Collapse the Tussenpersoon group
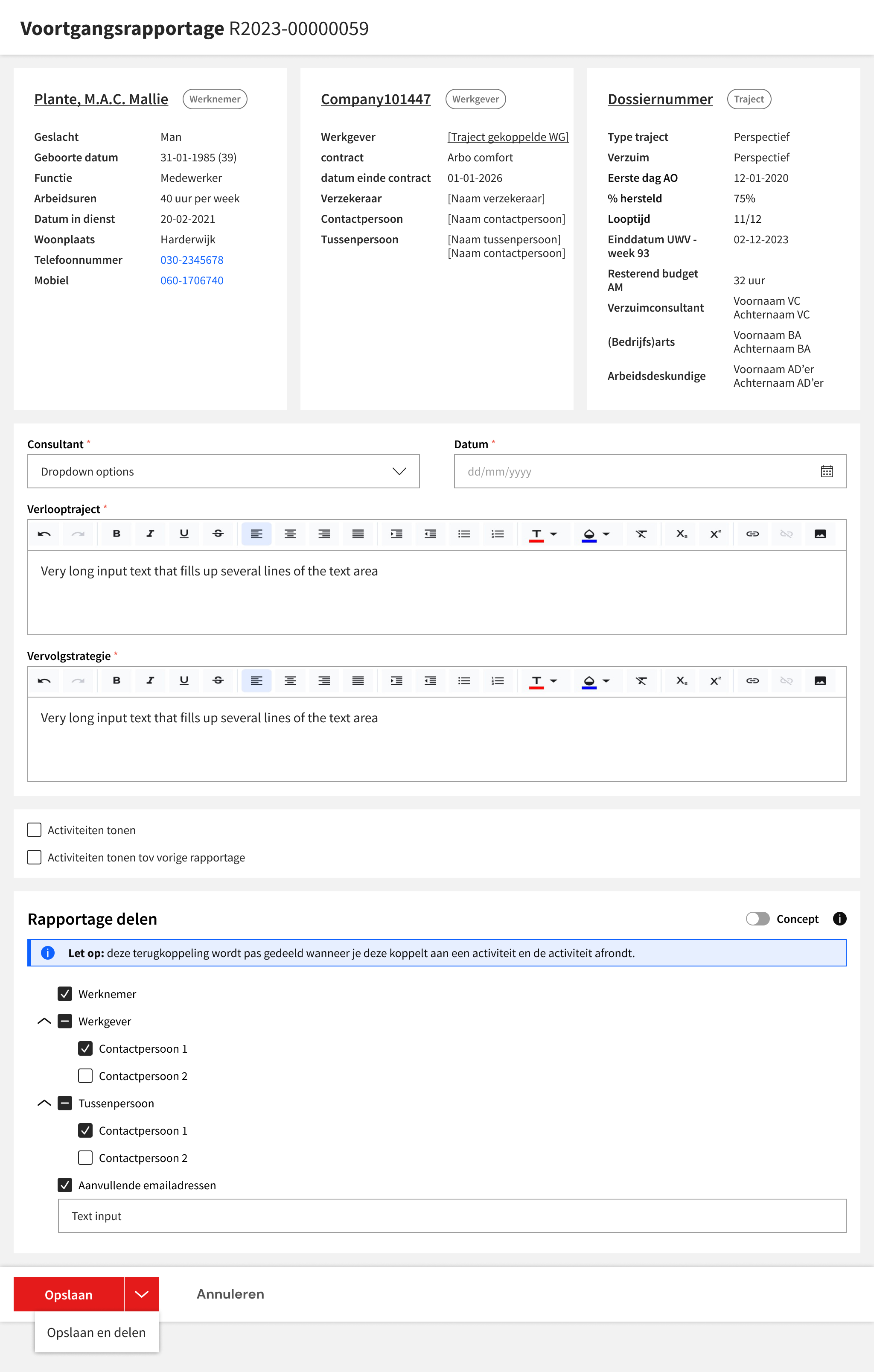This screenshot has width=874, height=1372. click(x=44, y=1103)
